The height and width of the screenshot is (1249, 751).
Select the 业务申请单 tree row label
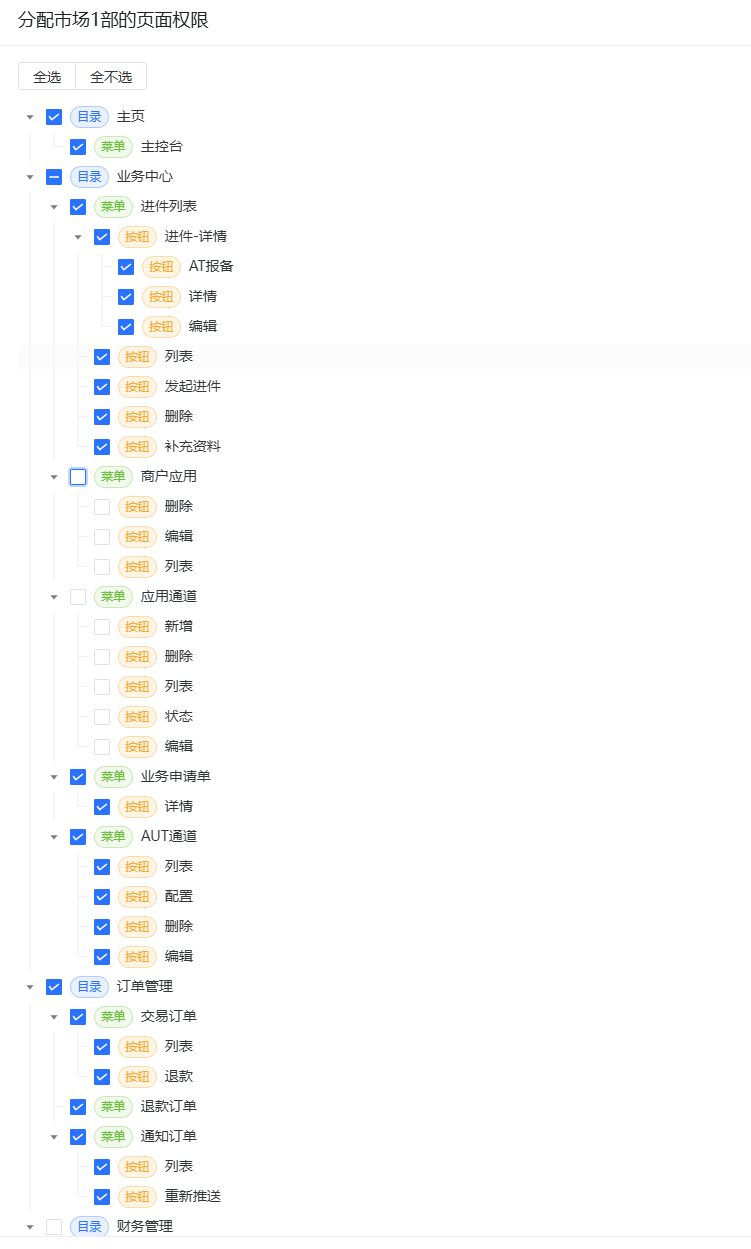pos(176,777)
